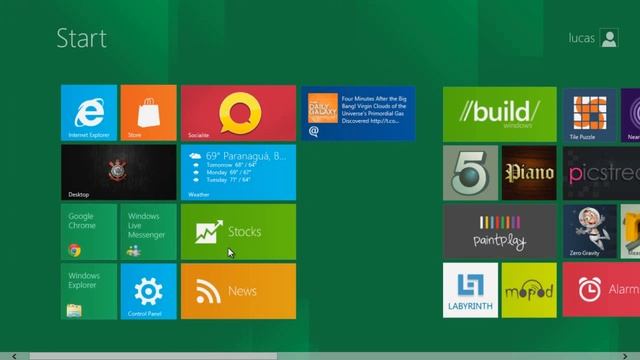640x360 pixels.
Task: Click the left scroll arrow
Action: tap(14, 356)
